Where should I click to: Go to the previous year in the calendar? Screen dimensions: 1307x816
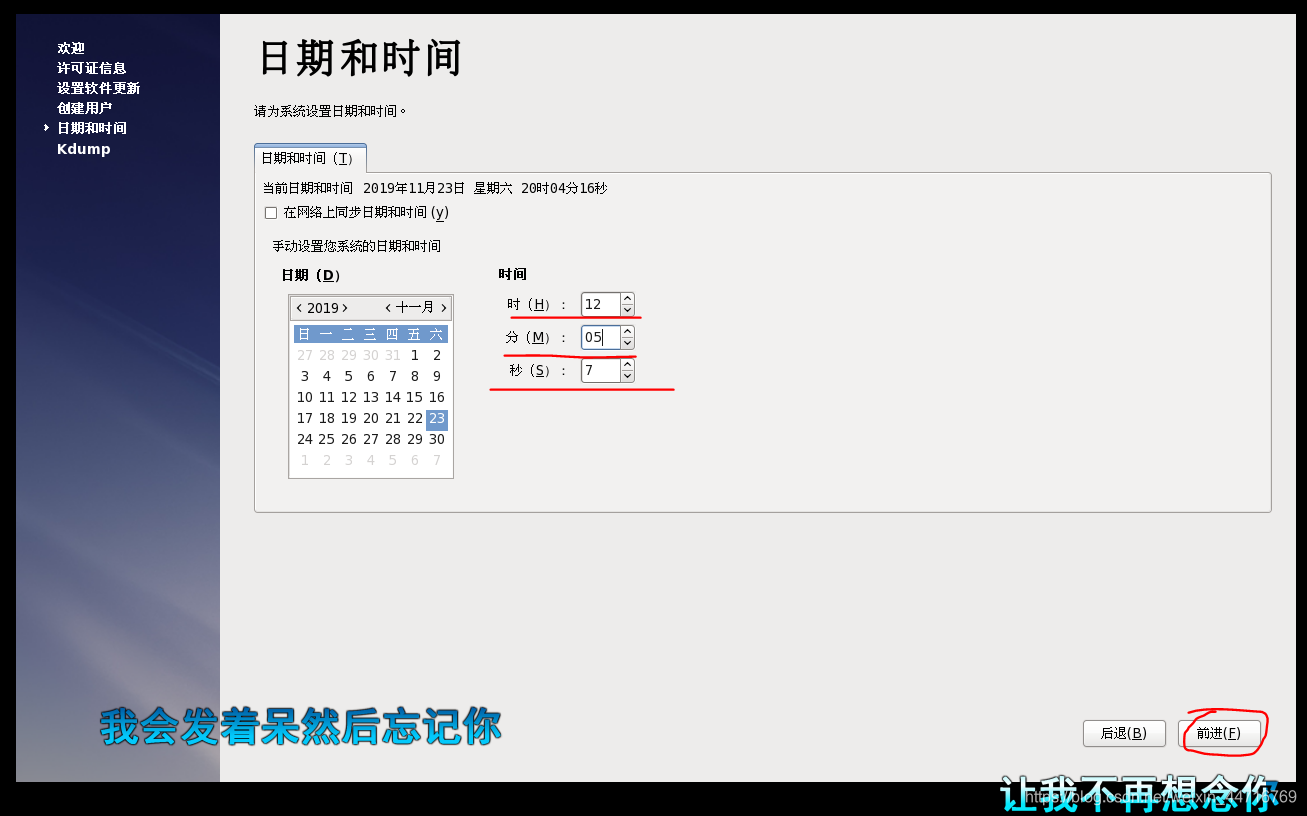point(300,307)
